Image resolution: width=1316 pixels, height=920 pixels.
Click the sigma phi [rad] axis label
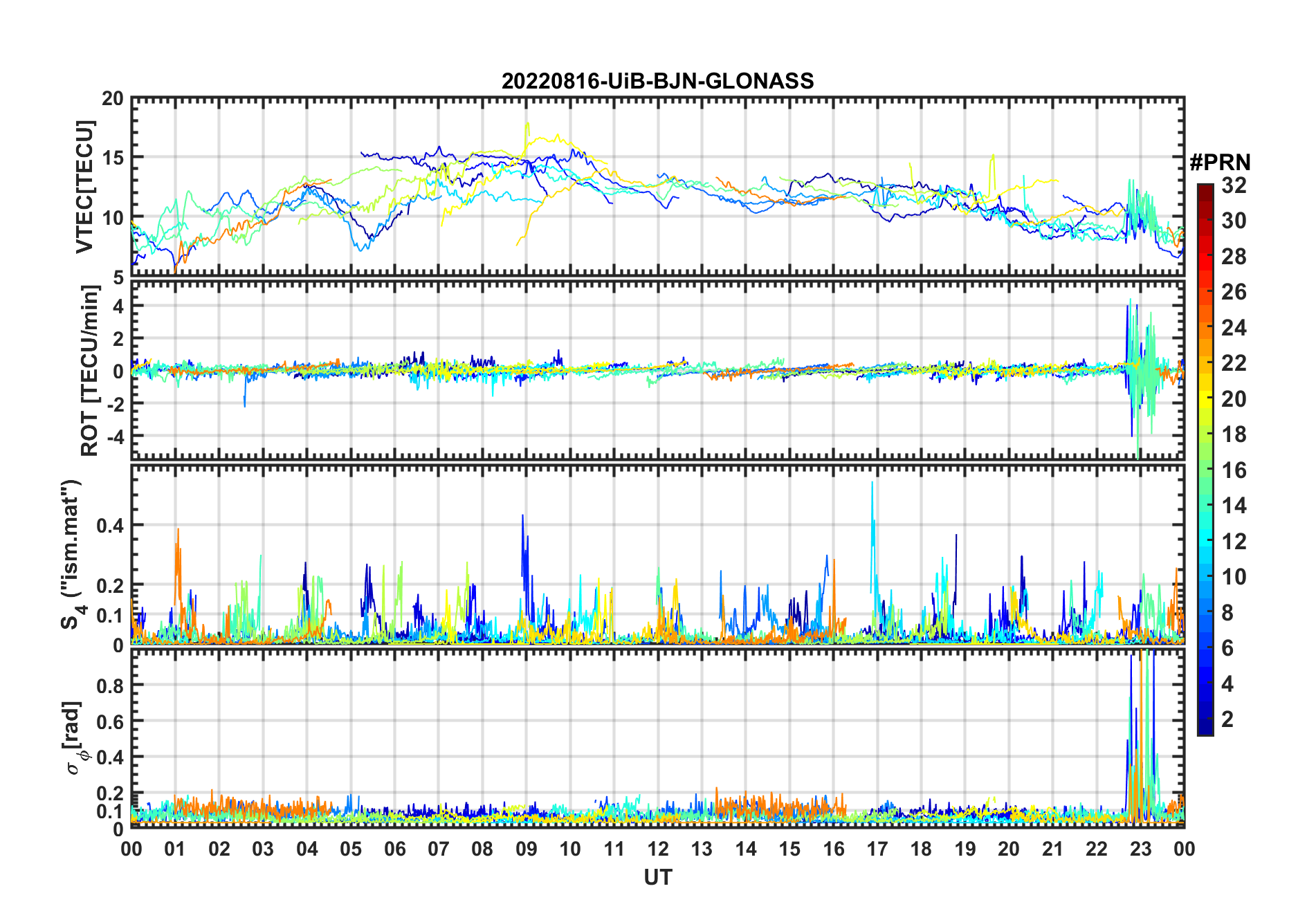(75, 738)
